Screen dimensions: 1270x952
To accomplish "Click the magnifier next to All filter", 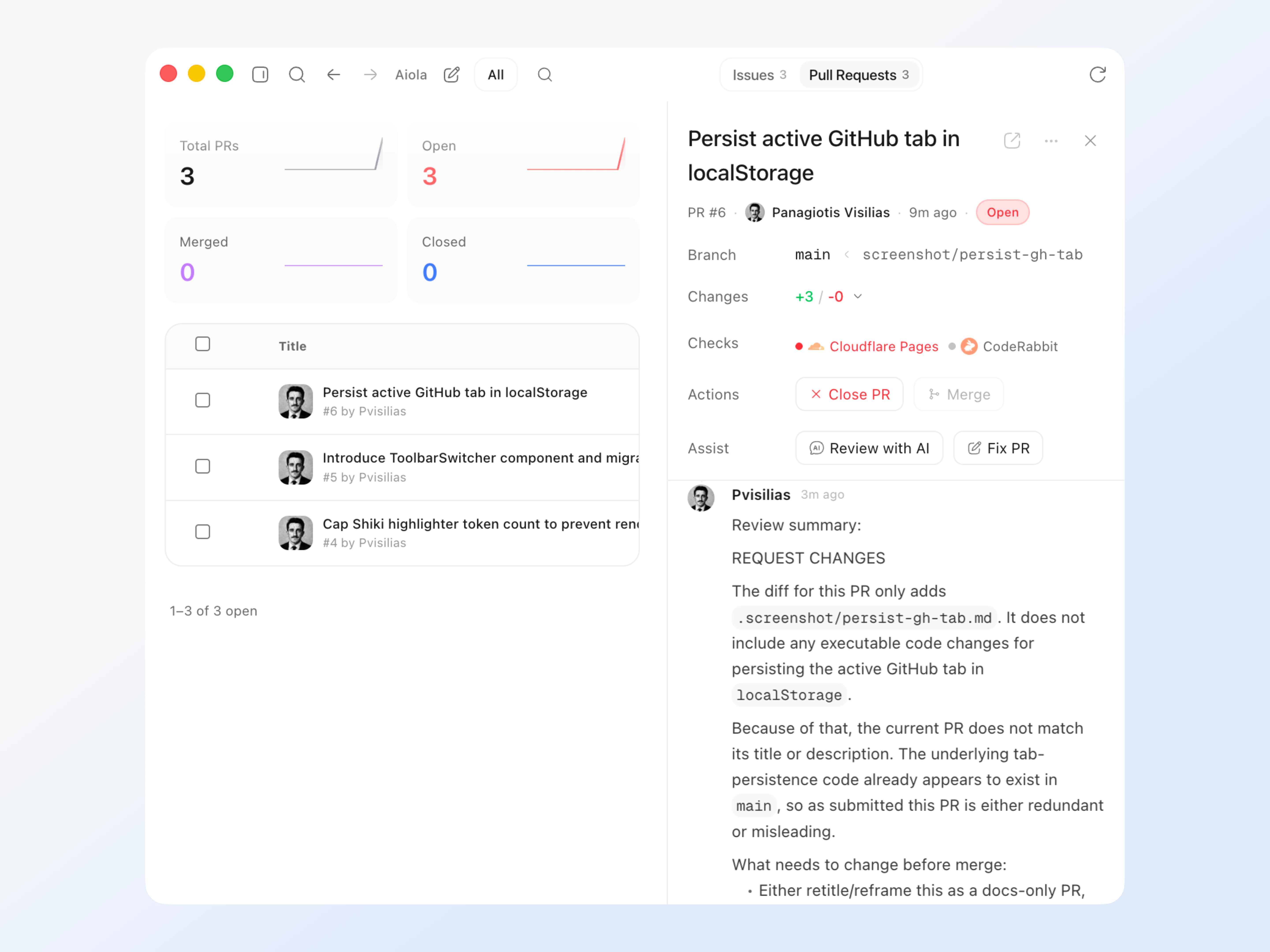I will coord(545,75).
